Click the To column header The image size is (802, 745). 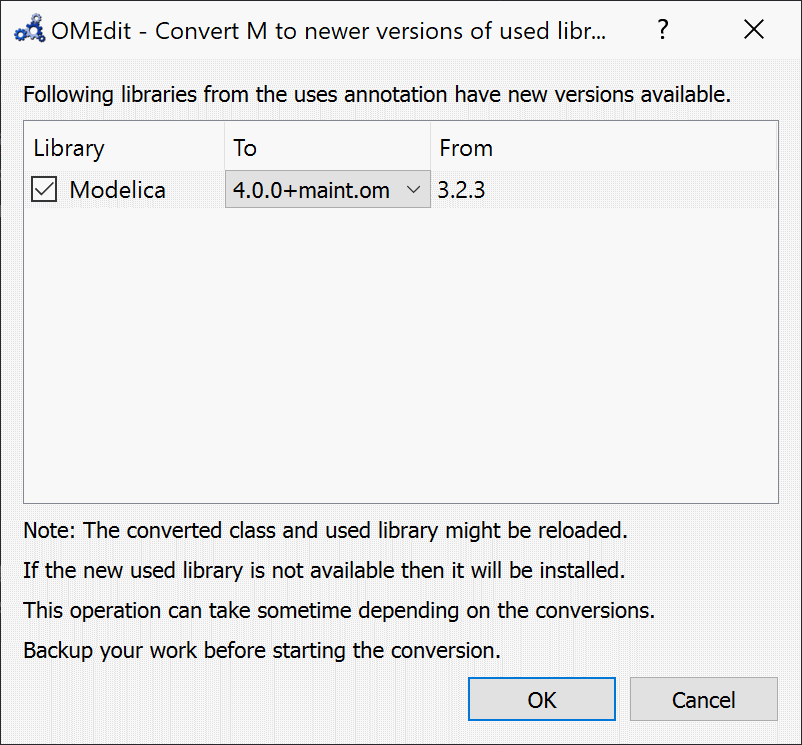pyautogui.click(x=245, y=148)
